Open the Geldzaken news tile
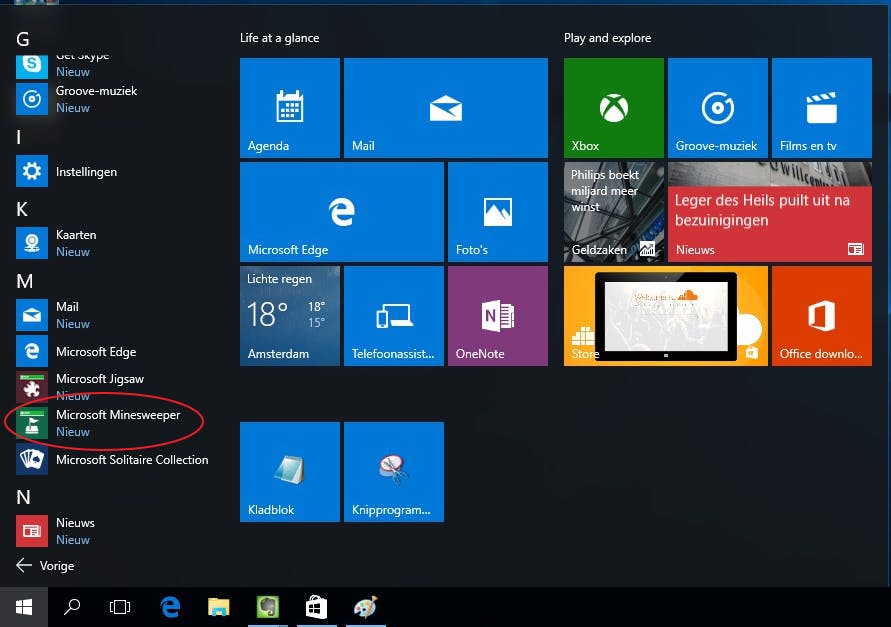 (614, 211)
